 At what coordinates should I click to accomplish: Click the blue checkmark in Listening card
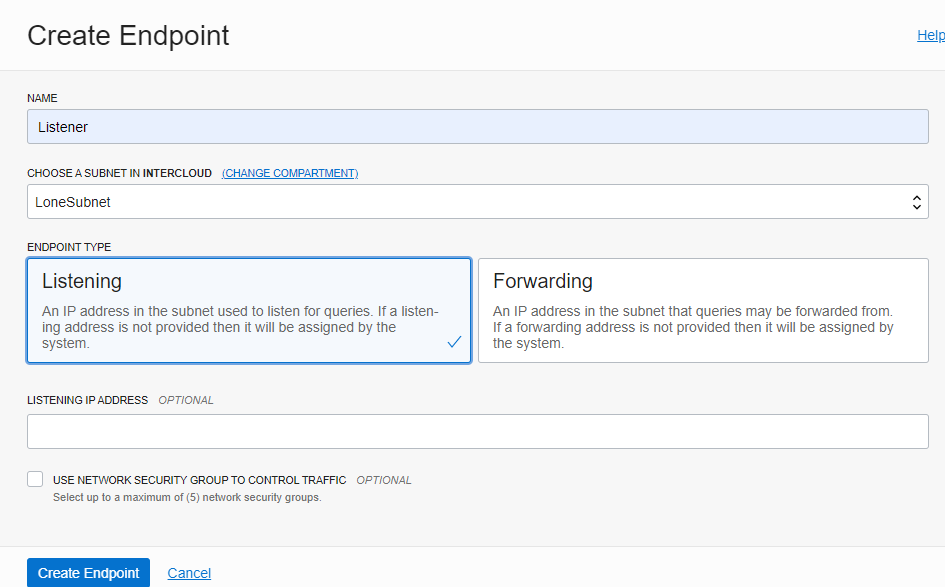(x=454, y=342)
